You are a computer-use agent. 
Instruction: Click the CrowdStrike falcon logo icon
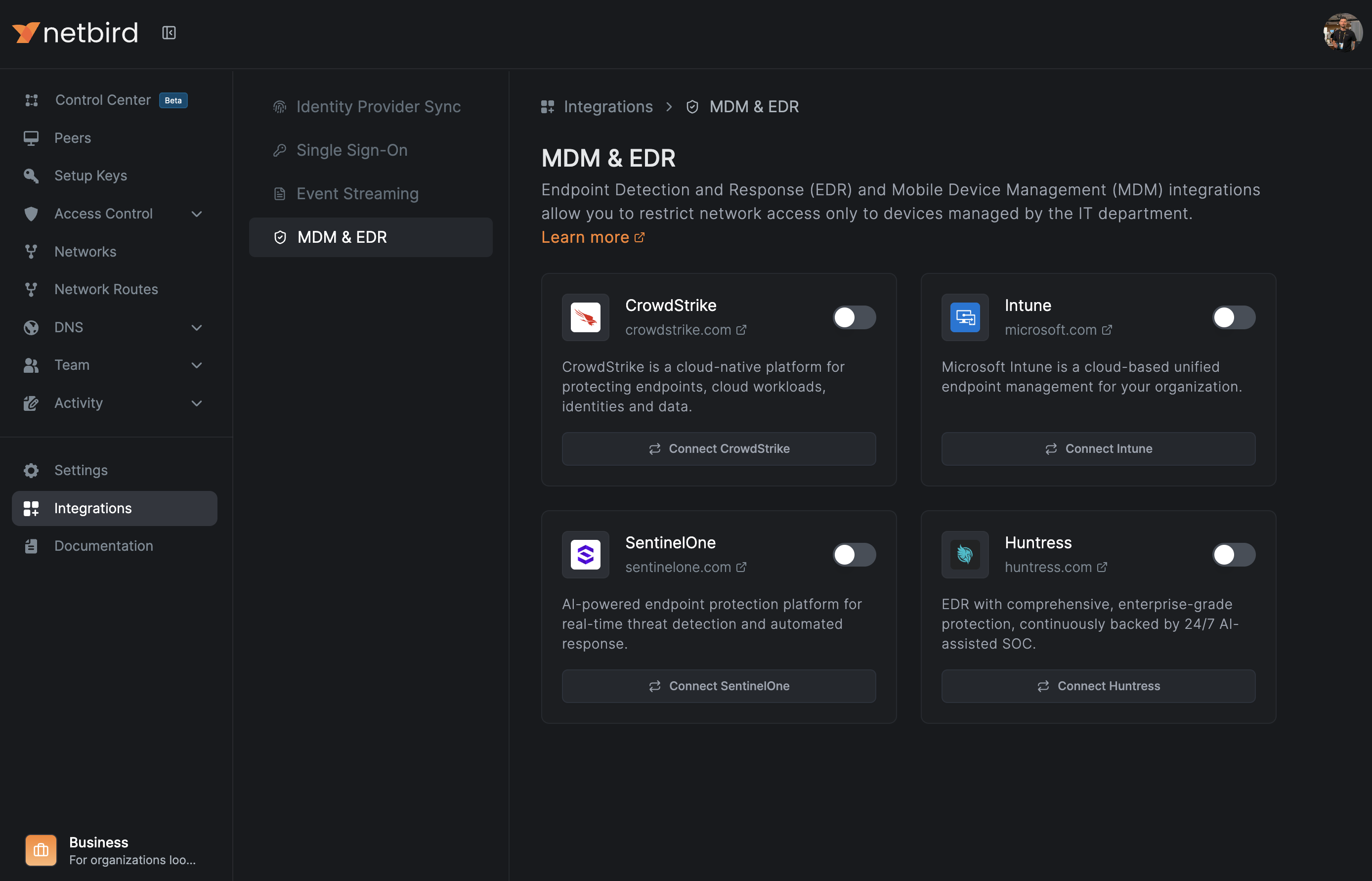pyautogui.click(x=585, y=317)
